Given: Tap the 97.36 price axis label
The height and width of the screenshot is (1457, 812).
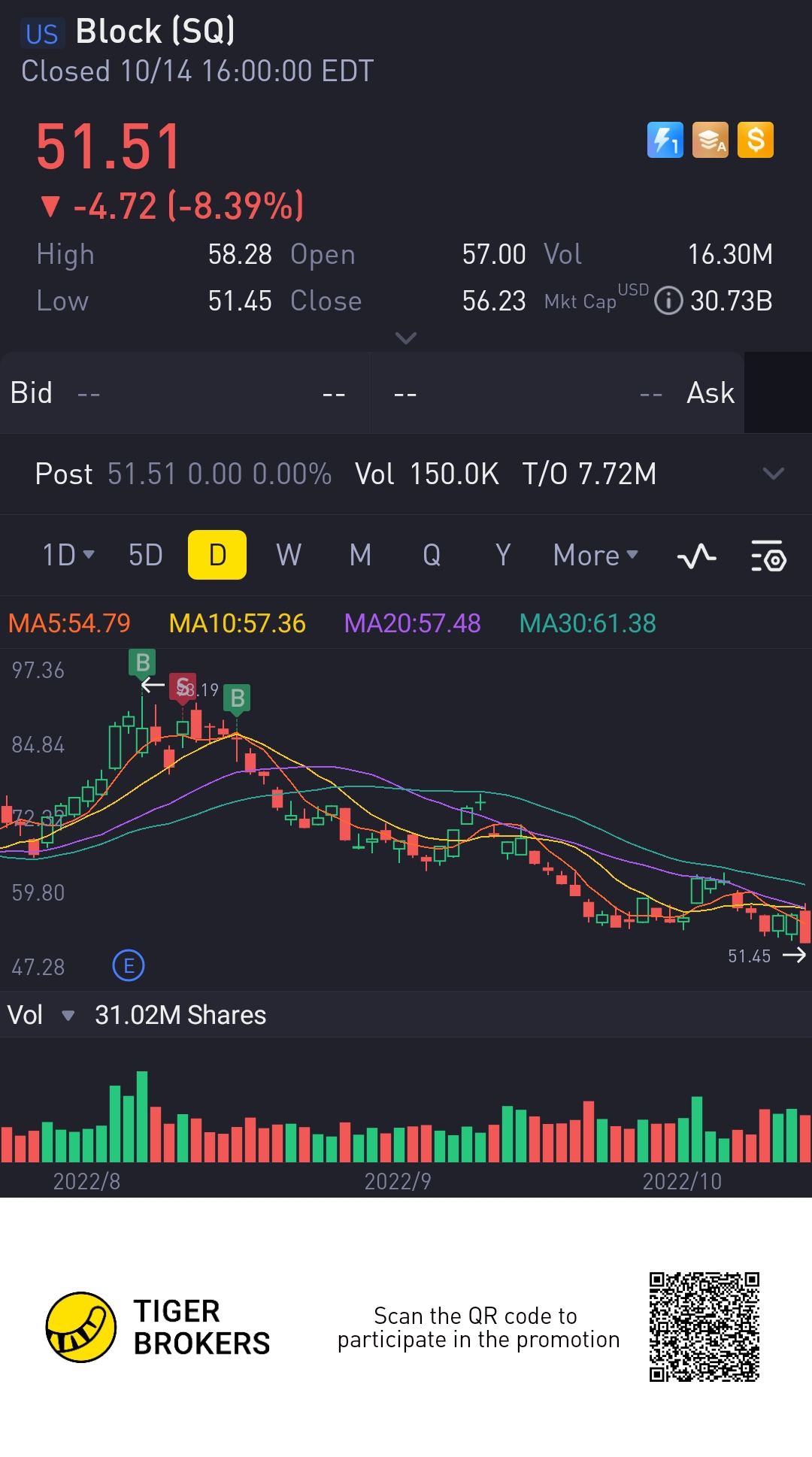Looking at the screenshot, I should [x=38, y=670].
